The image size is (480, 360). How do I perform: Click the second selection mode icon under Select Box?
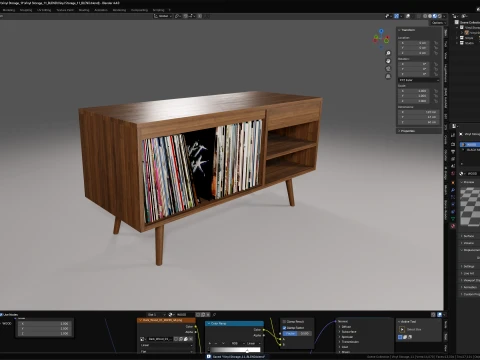(405, 337)
